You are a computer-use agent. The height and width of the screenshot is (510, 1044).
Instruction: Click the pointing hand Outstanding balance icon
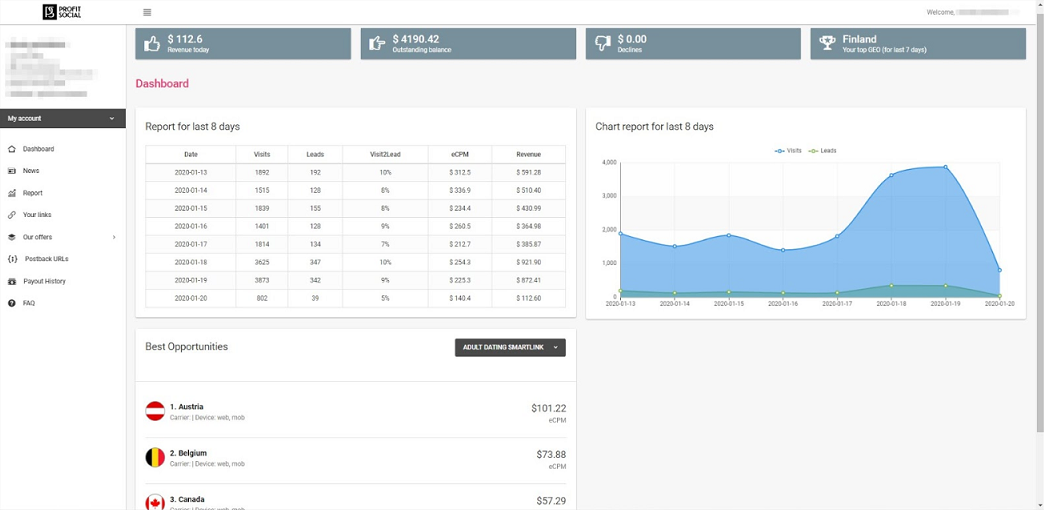coord(377,44)
